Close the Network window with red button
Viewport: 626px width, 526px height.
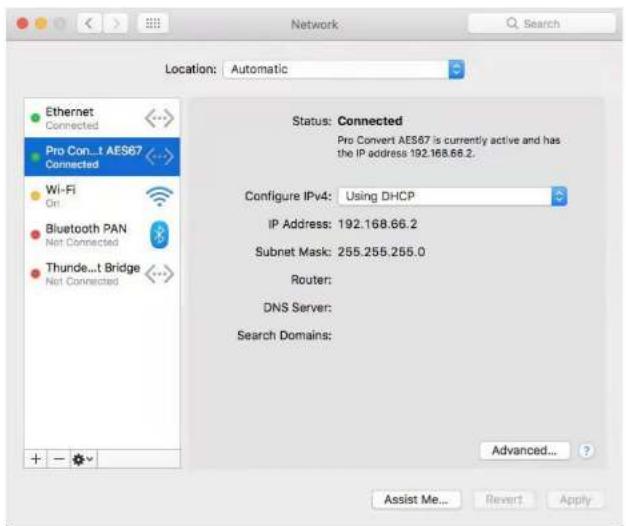[22, 24]
